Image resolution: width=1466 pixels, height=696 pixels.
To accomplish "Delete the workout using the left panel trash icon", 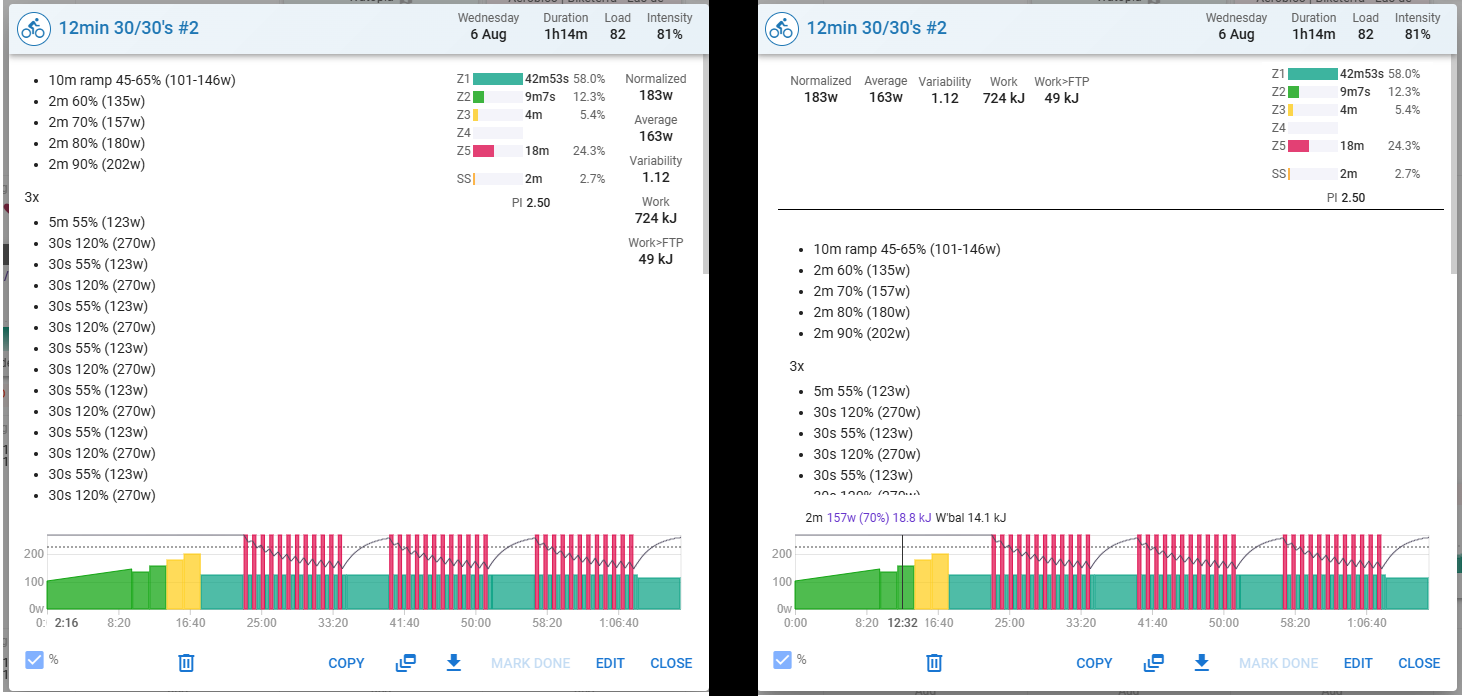I will (x=186, y=663).
